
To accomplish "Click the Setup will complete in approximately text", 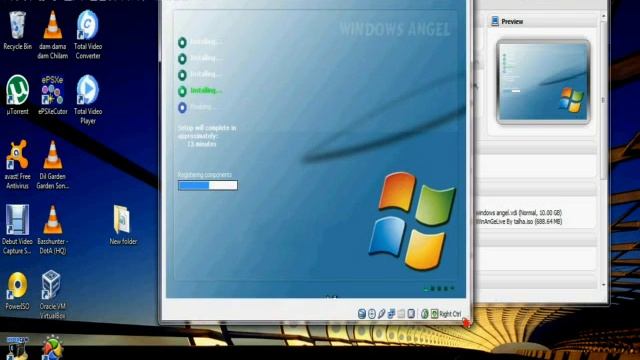I will coord(207,132).
